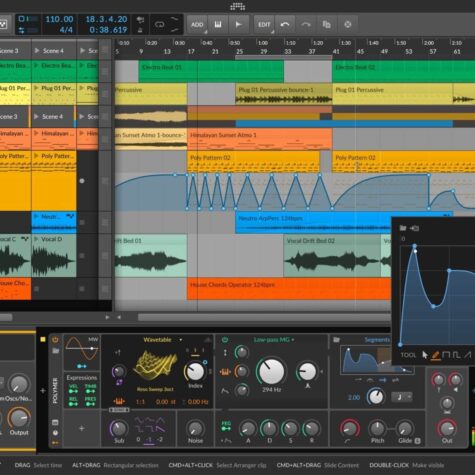Open the note-length dropdown beside 2.00

click(x=402, y=397)
